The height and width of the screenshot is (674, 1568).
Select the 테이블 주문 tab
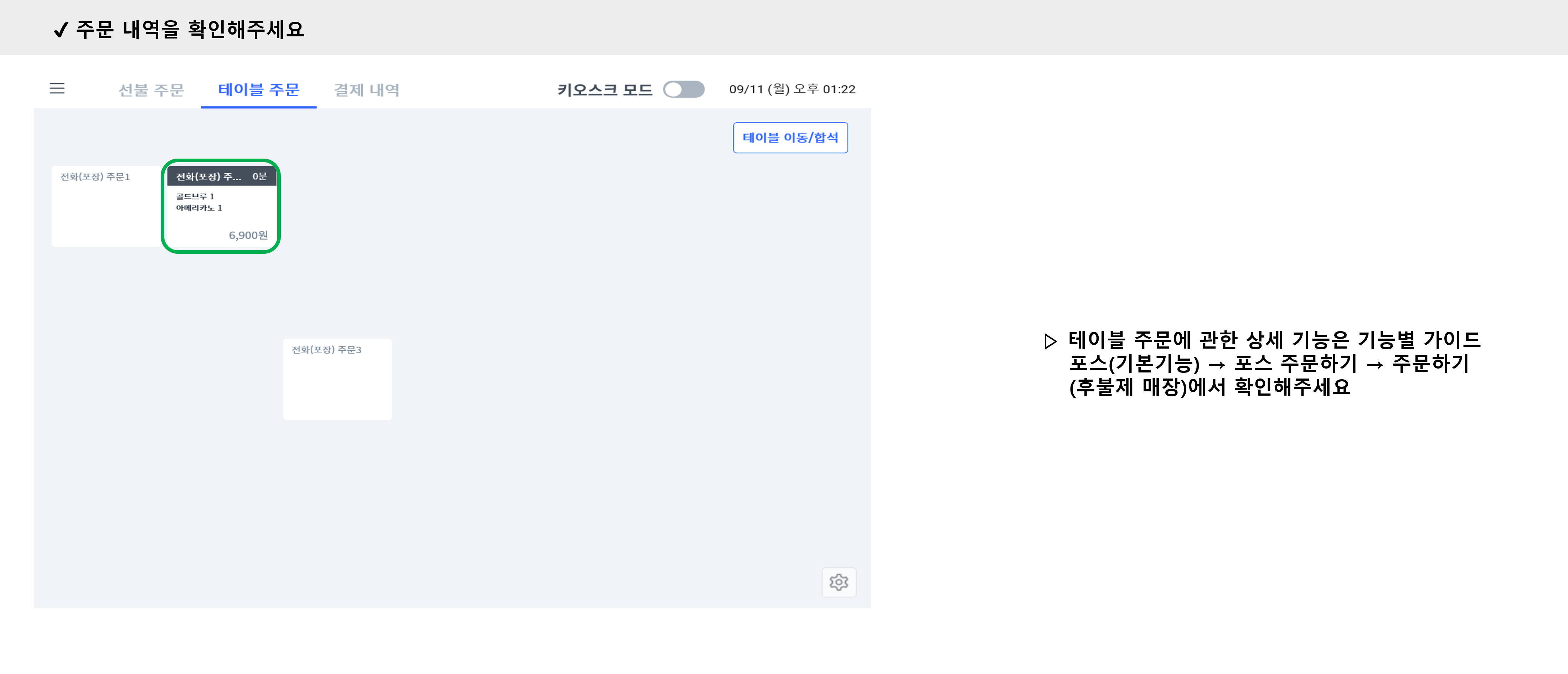point(259,90)
